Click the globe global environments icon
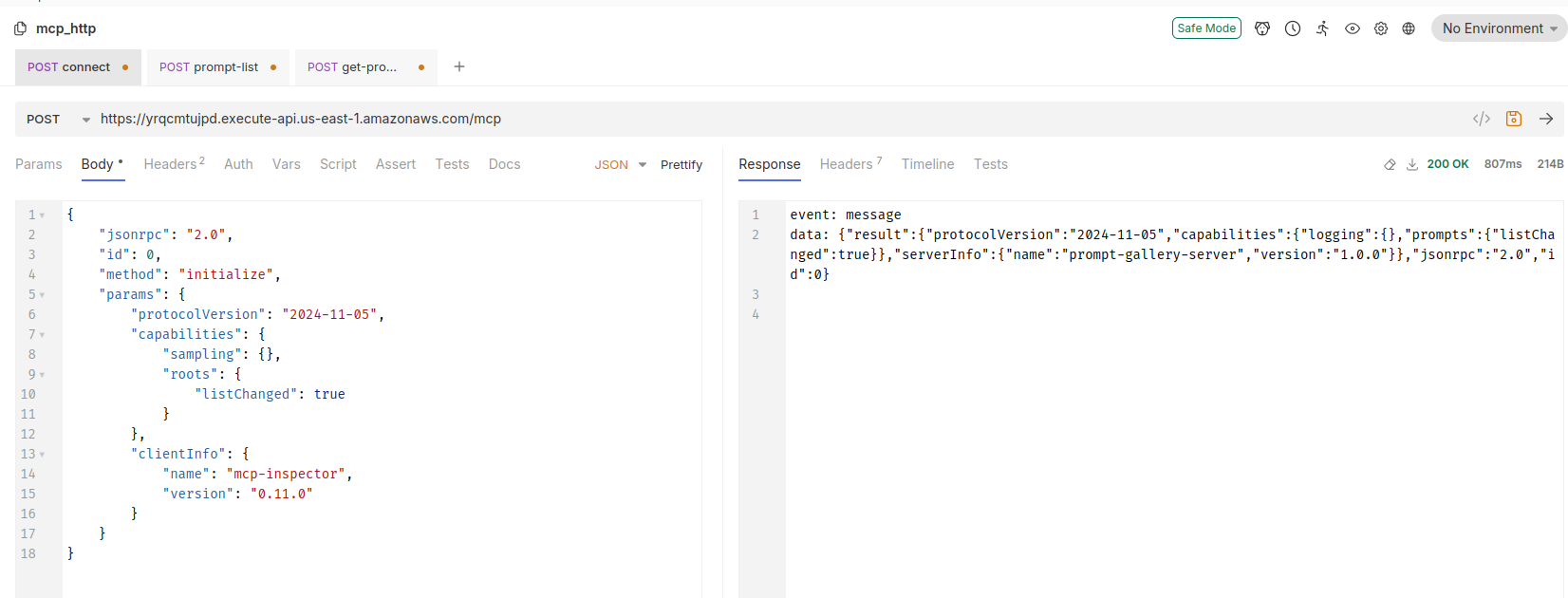Screen dimensions: 1568x598 coord(1409,28)
